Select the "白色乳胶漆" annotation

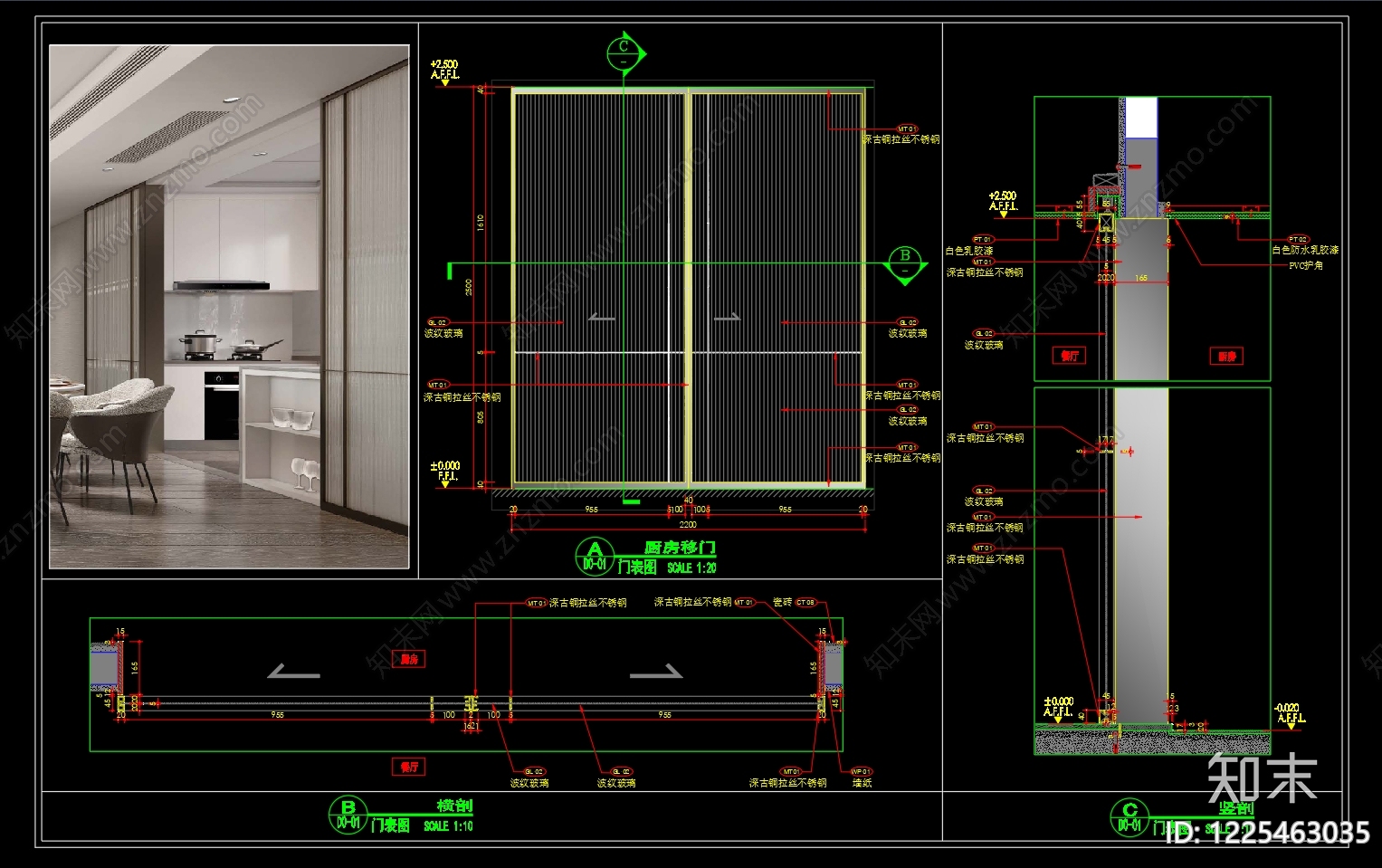point(969,251)
